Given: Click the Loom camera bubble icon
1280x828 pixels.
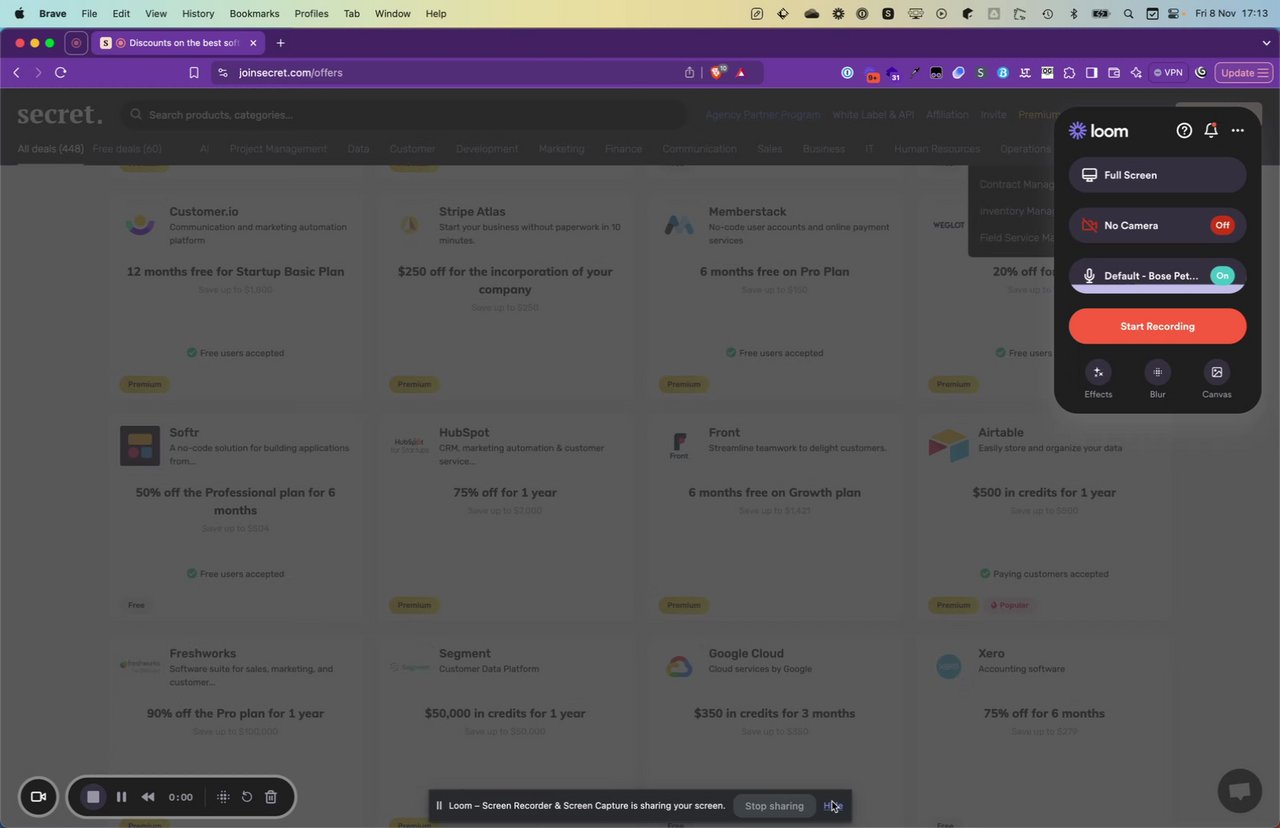Looking at the screenshot, I should tap(39, 797).
